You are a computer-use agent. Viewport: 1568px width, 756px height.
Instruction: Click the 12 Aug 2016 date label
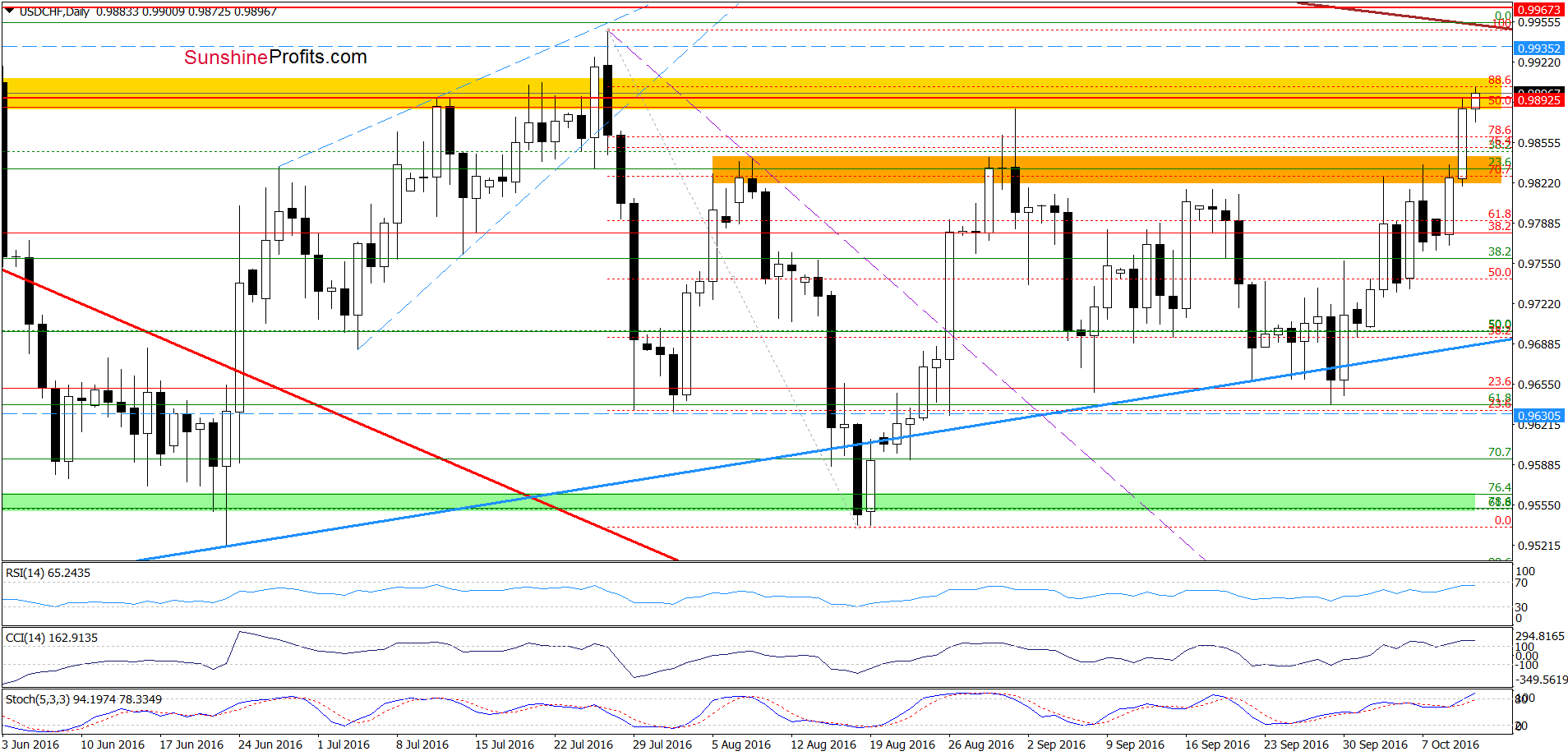823,744
